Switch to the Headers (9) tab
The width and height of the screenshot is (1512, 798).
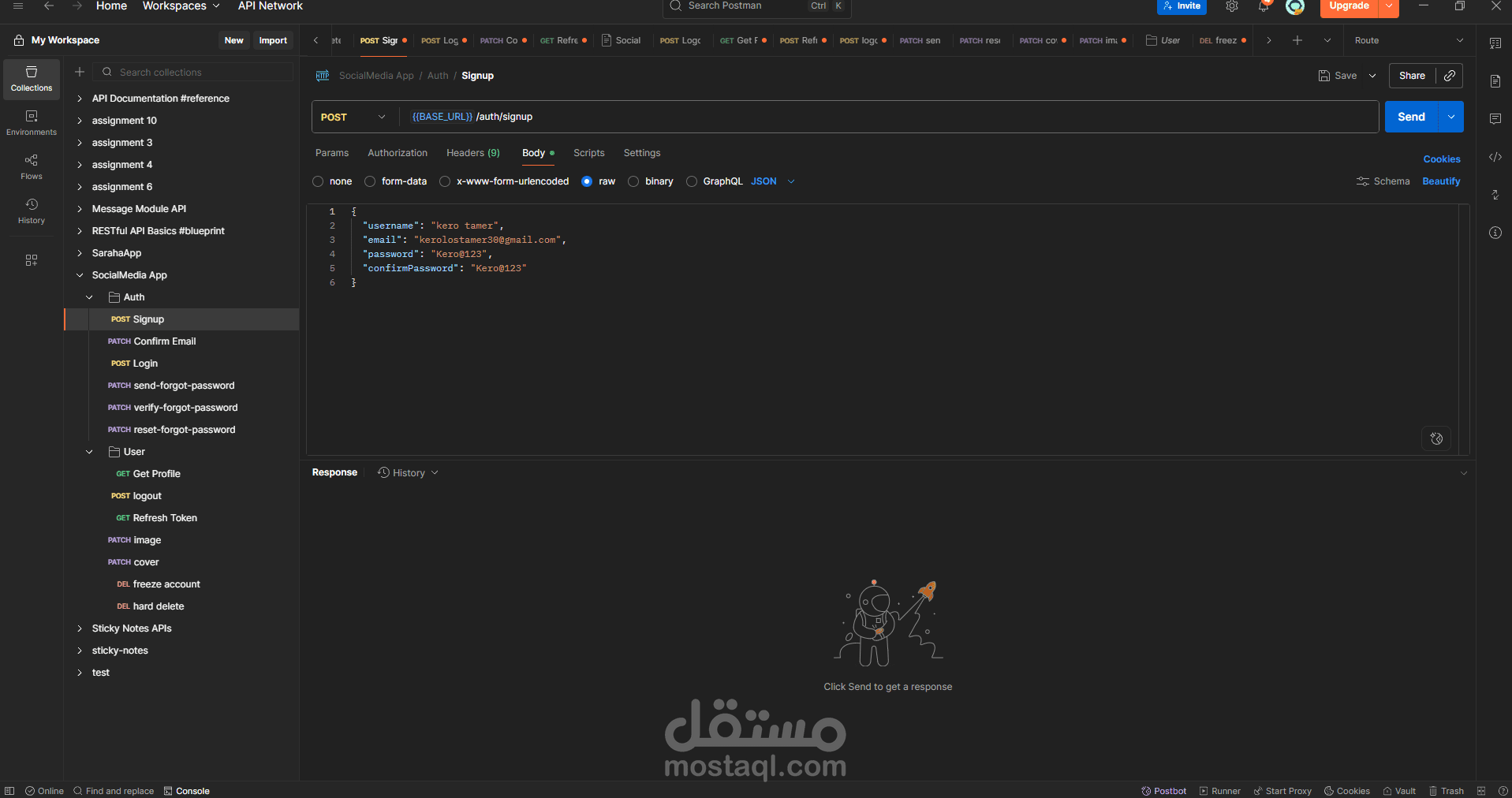(x=473, y=153)
